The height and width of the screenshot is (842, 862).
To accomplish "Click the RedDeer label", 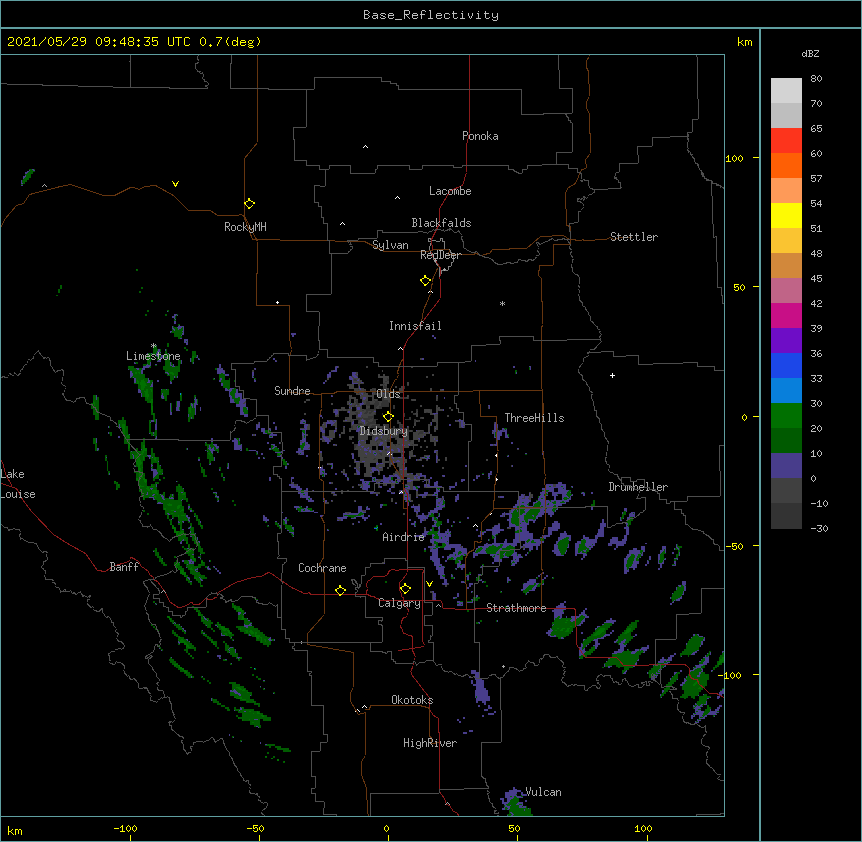I will coord(440,255).
